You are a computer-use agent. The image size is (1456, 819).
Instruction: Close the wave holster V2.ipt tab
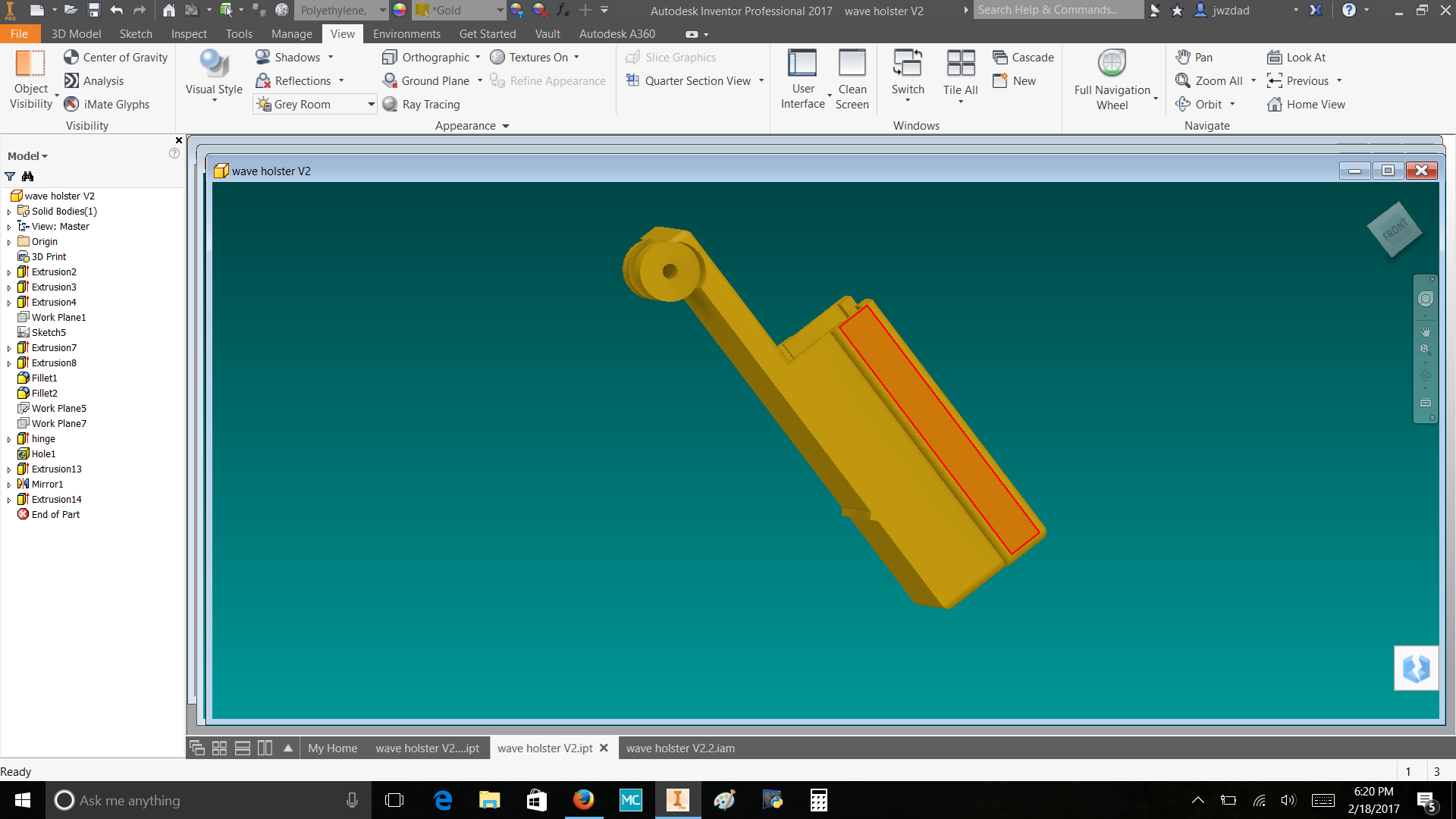click(x=604, y=748)
